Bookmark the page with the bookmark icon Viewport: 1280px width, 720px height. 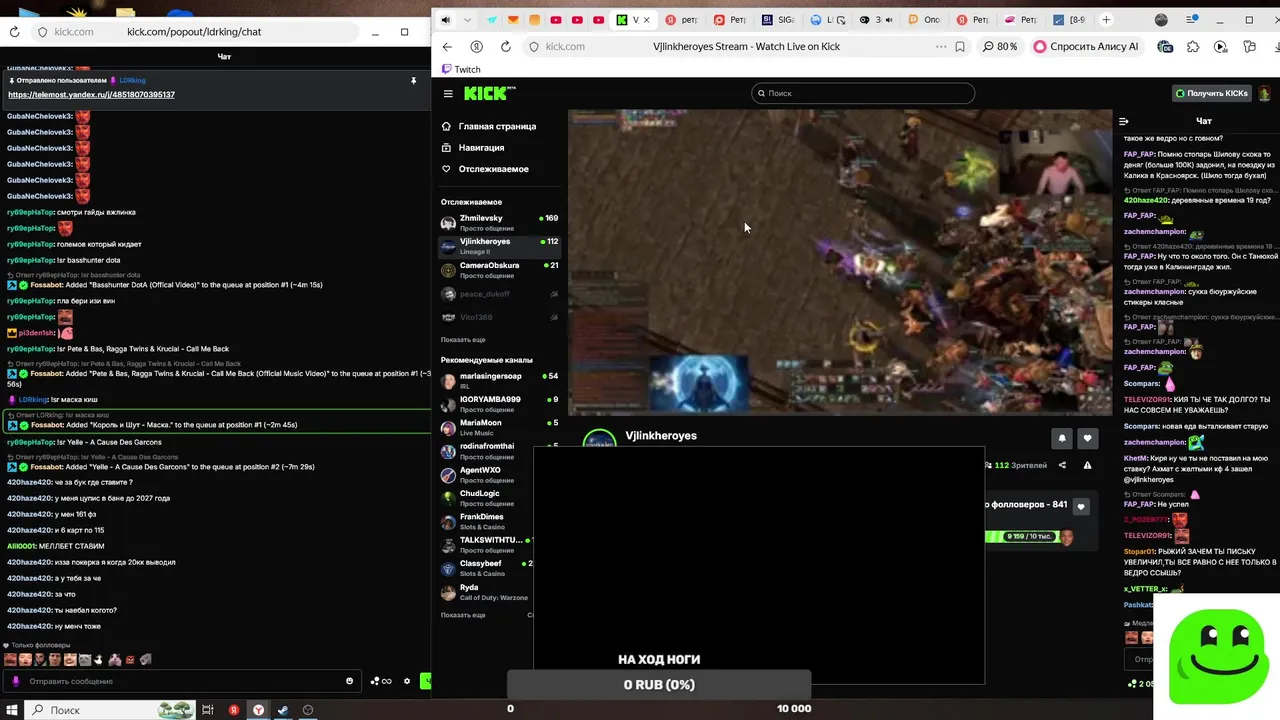point(960,46)
